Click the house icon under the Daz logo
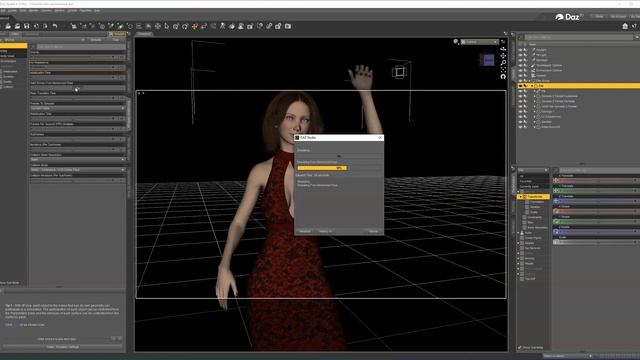This screenshot has width=640, height=360. [x=625, y=26]
